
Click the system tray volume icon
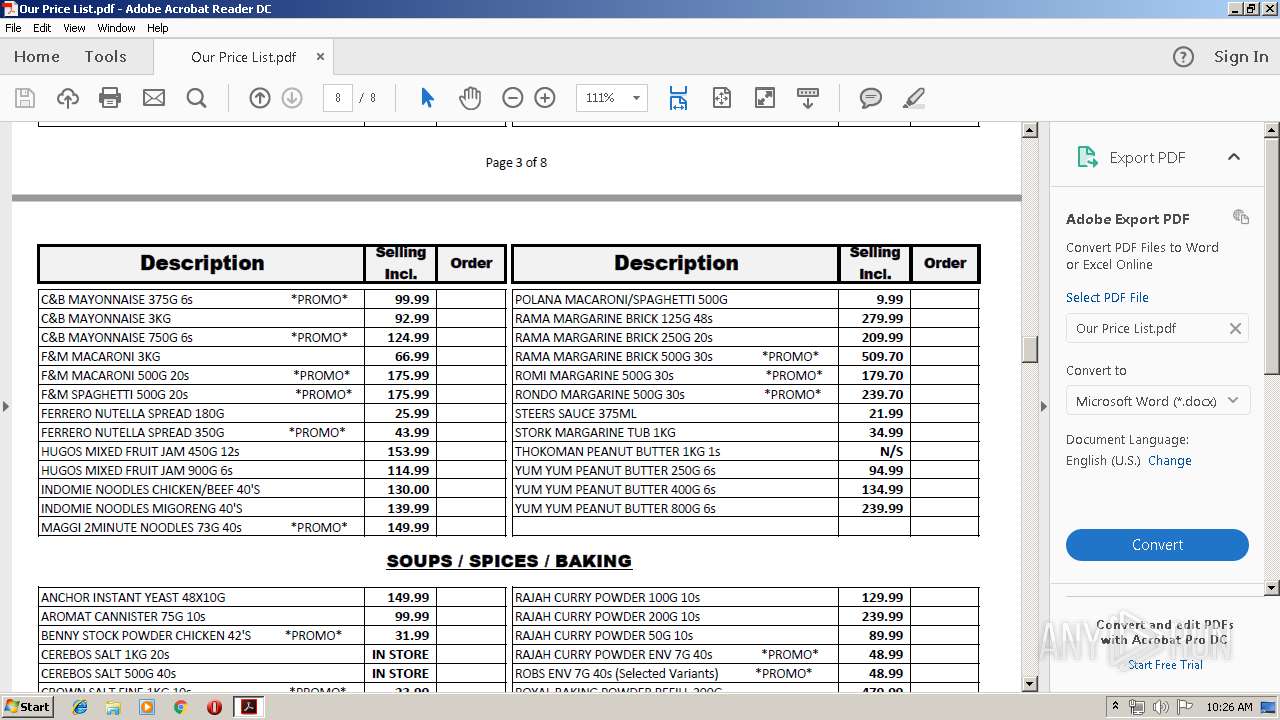click(1160, 707)
